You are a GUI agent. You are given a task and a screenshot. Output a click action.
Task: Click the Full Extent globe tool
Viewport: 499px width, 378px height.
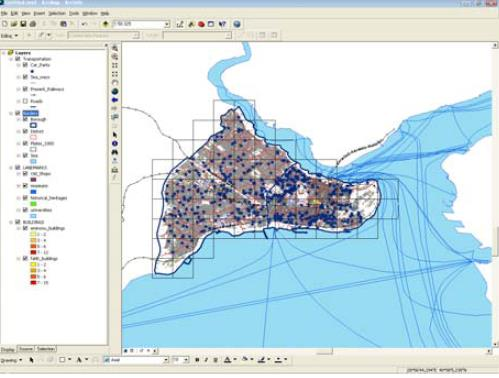(x=115, y=91)
